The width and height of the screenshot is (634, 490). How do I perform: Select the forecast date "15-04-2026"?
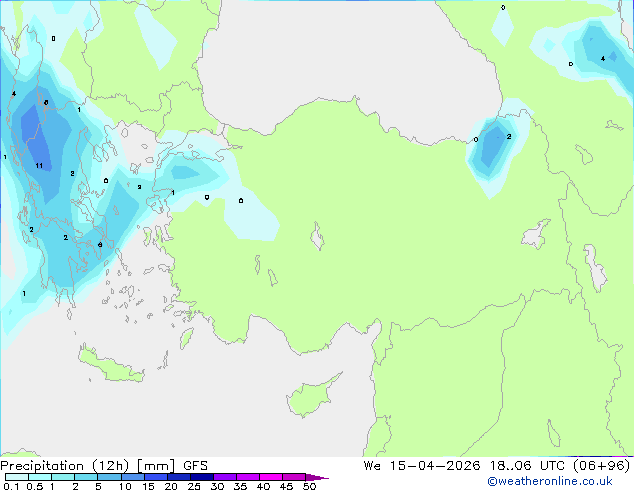pyautogui.click(x=435, y=466)
